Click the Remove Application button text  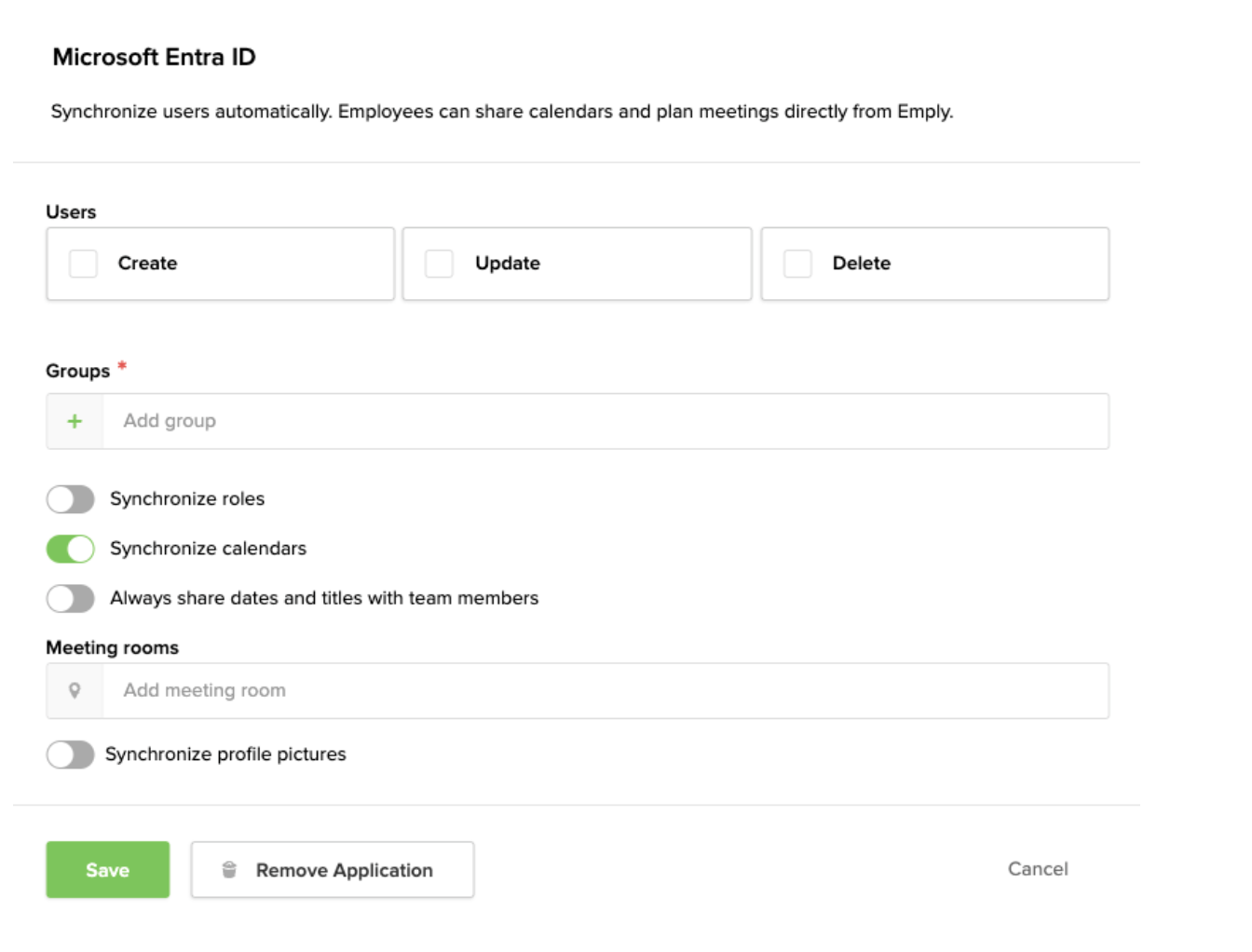pos(344,870)
